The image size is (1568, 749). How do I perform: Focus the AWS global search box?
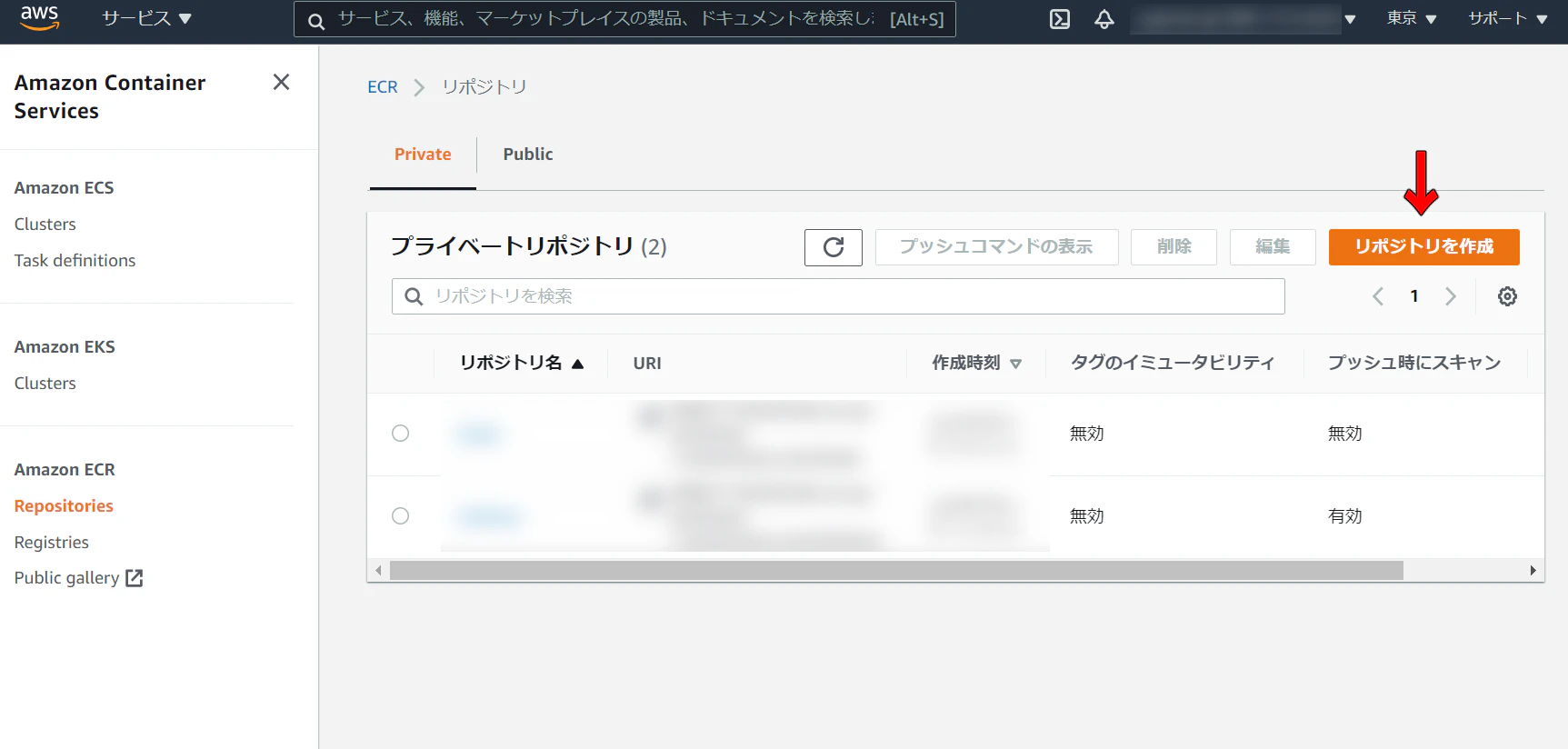pos(624,19)
